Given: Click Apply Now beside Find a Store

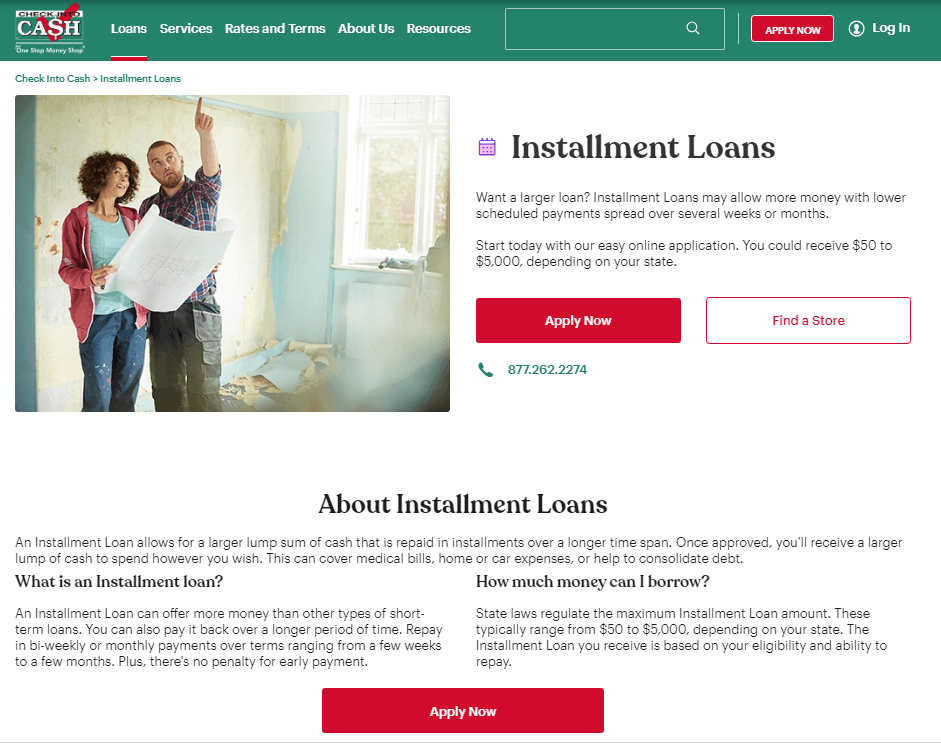Looking at the screenshot, I should [578, 320].
